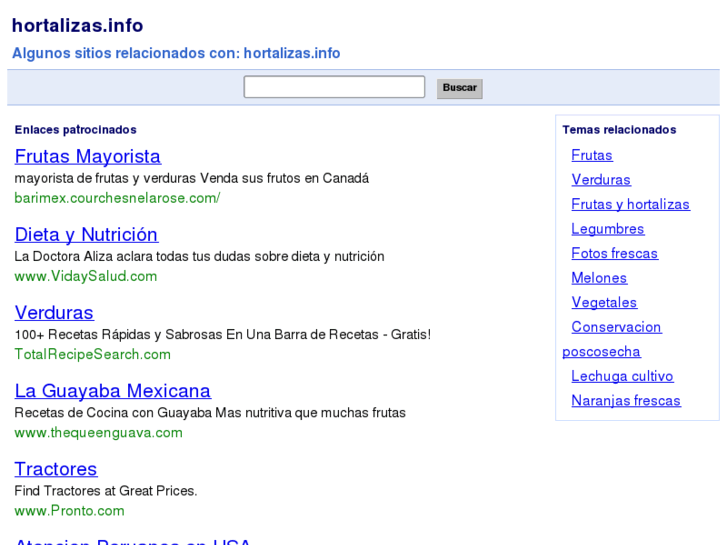Image resolution: width=727 pixels, height=545 pixels.
Task: Open the Dieta y Nutrición link
Action: [86, 235]
